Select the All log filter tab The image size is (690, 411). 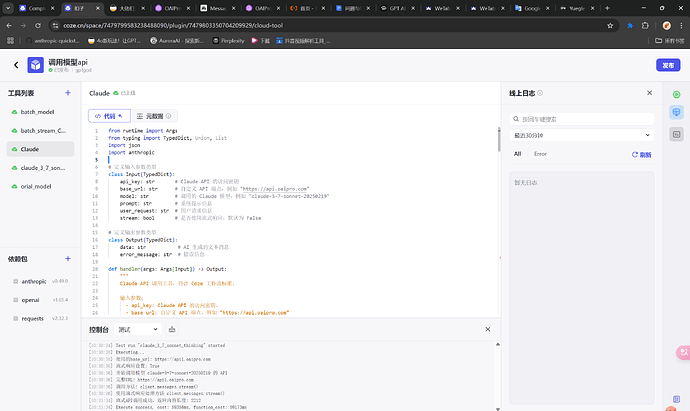(x=518, y=154)
